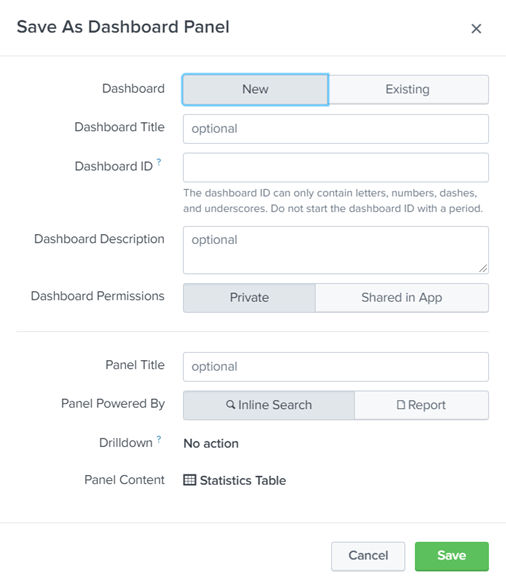Choose Inline Search to power panel
Viewport: 506px width, 587px height.
point(269,405)
